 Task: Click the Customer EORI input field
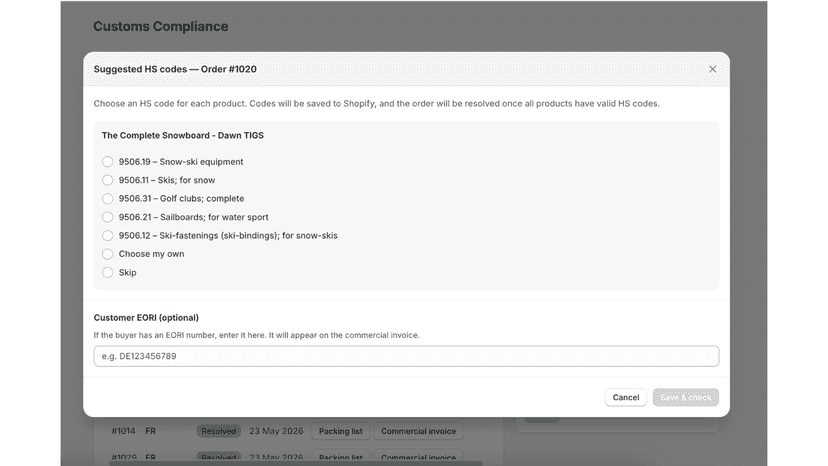pyautogui.click(x=406, y=356)
